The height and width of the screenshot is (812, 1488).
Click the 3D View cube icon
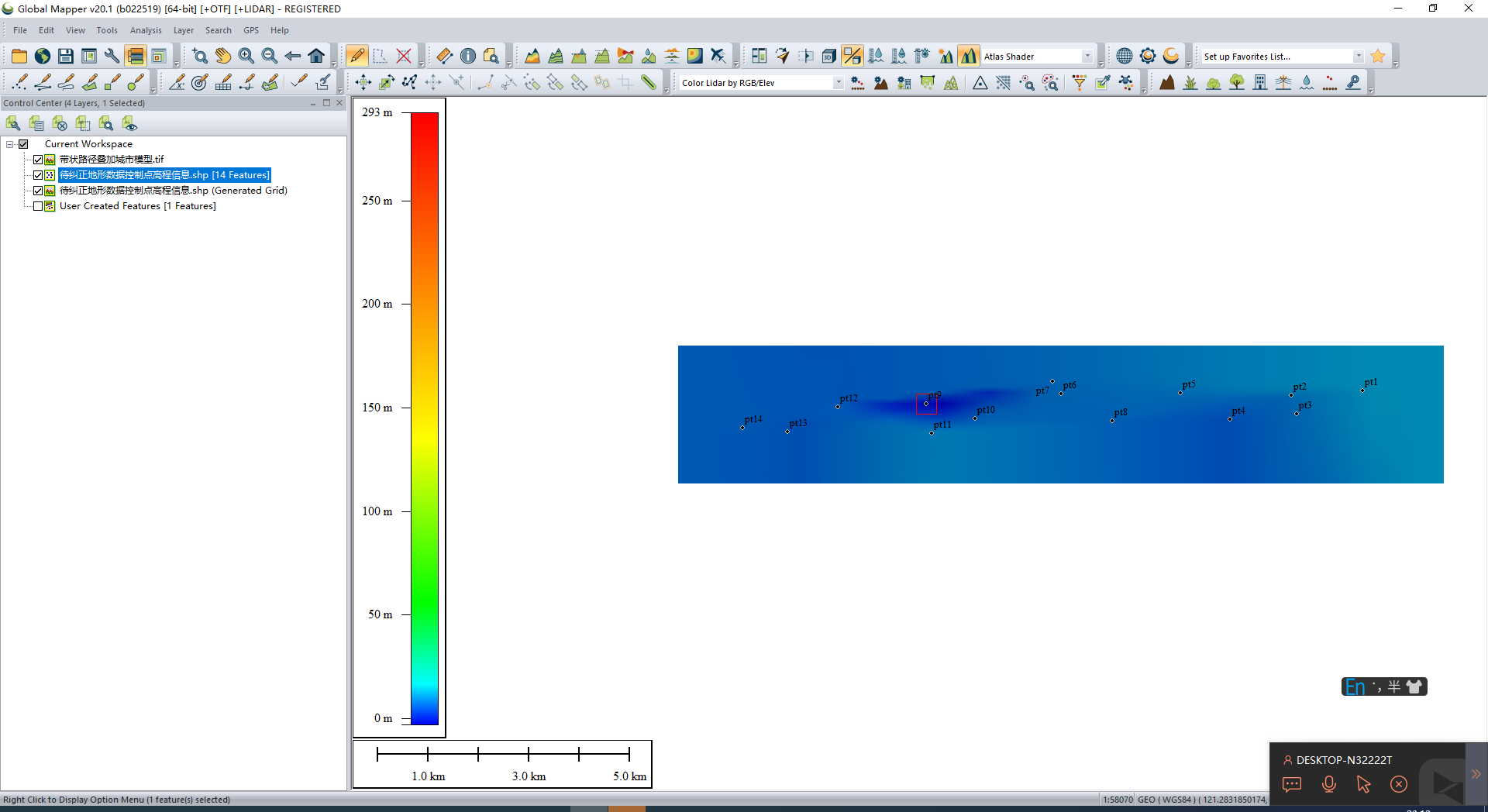coord(829,56)
